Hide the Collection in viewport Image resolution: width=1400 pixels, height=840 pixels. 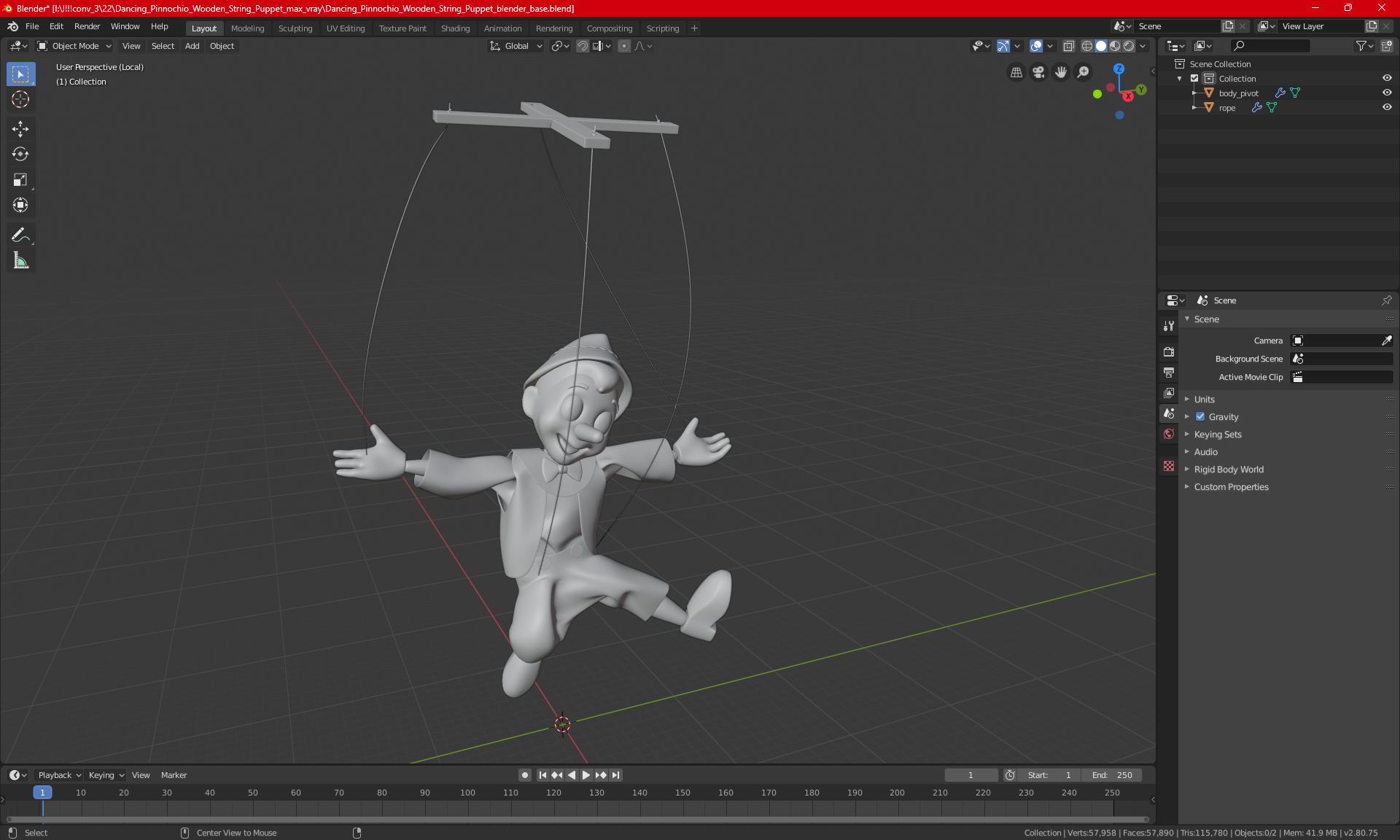(x=1387, y=79)
